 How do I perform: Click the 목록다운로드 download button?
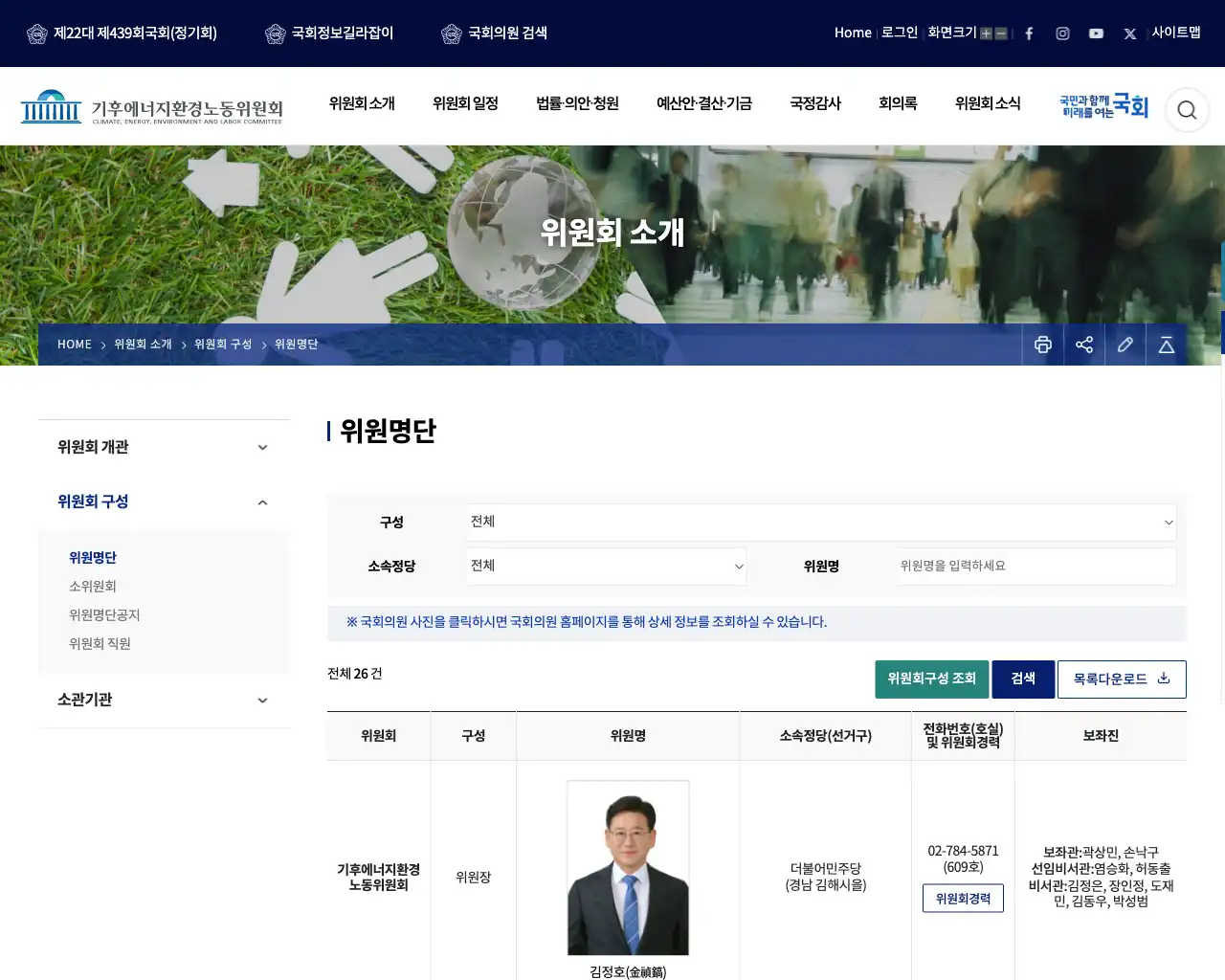click(x=1122, y=679)
